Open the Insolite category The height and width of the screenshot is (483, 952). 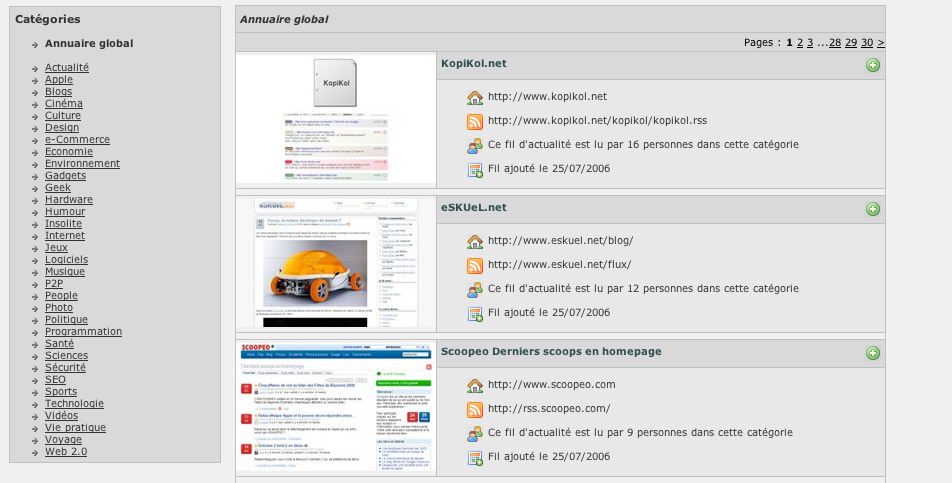pyautogui.click(x=63, y=223)
